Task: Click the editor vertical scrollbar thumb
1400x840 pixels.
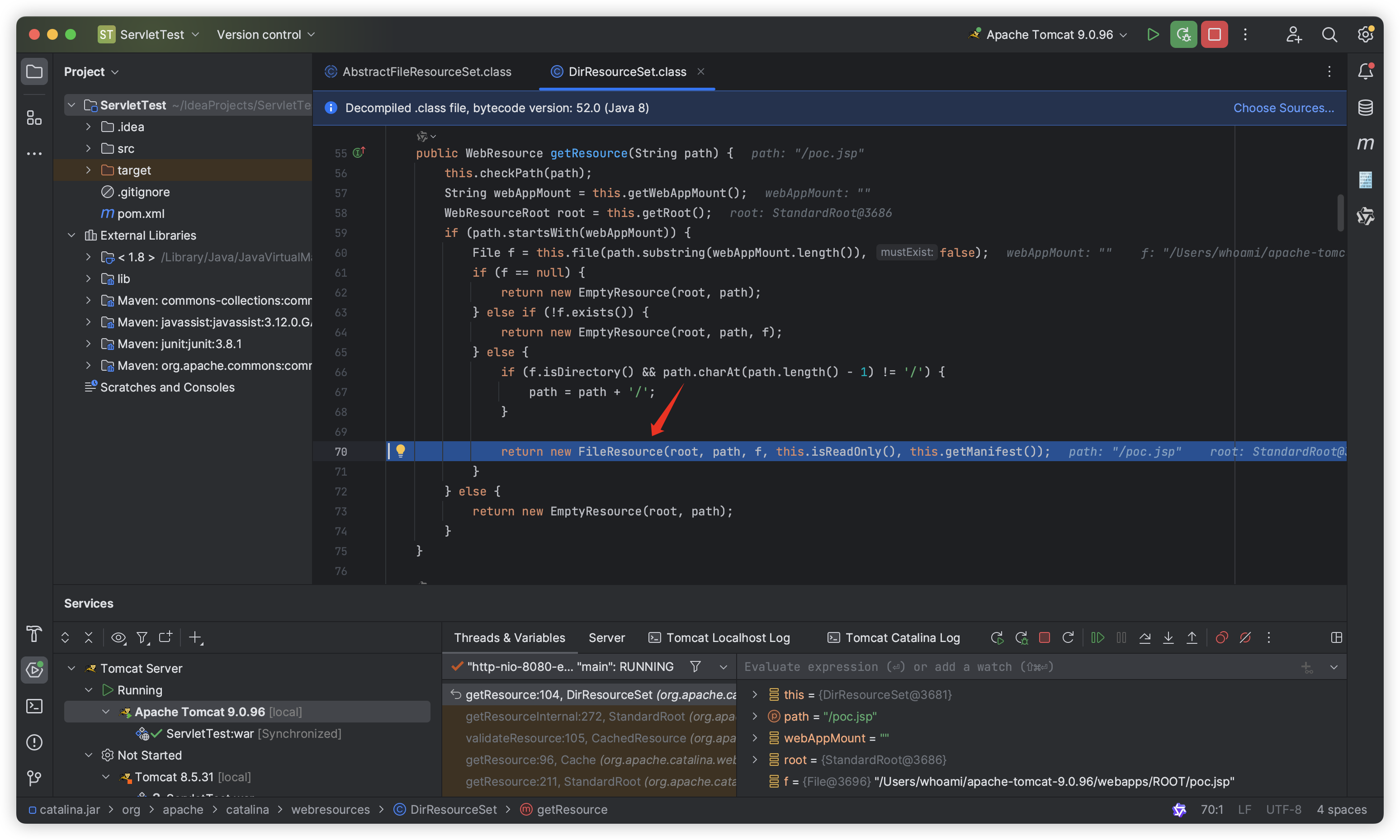Action: 1340,213
